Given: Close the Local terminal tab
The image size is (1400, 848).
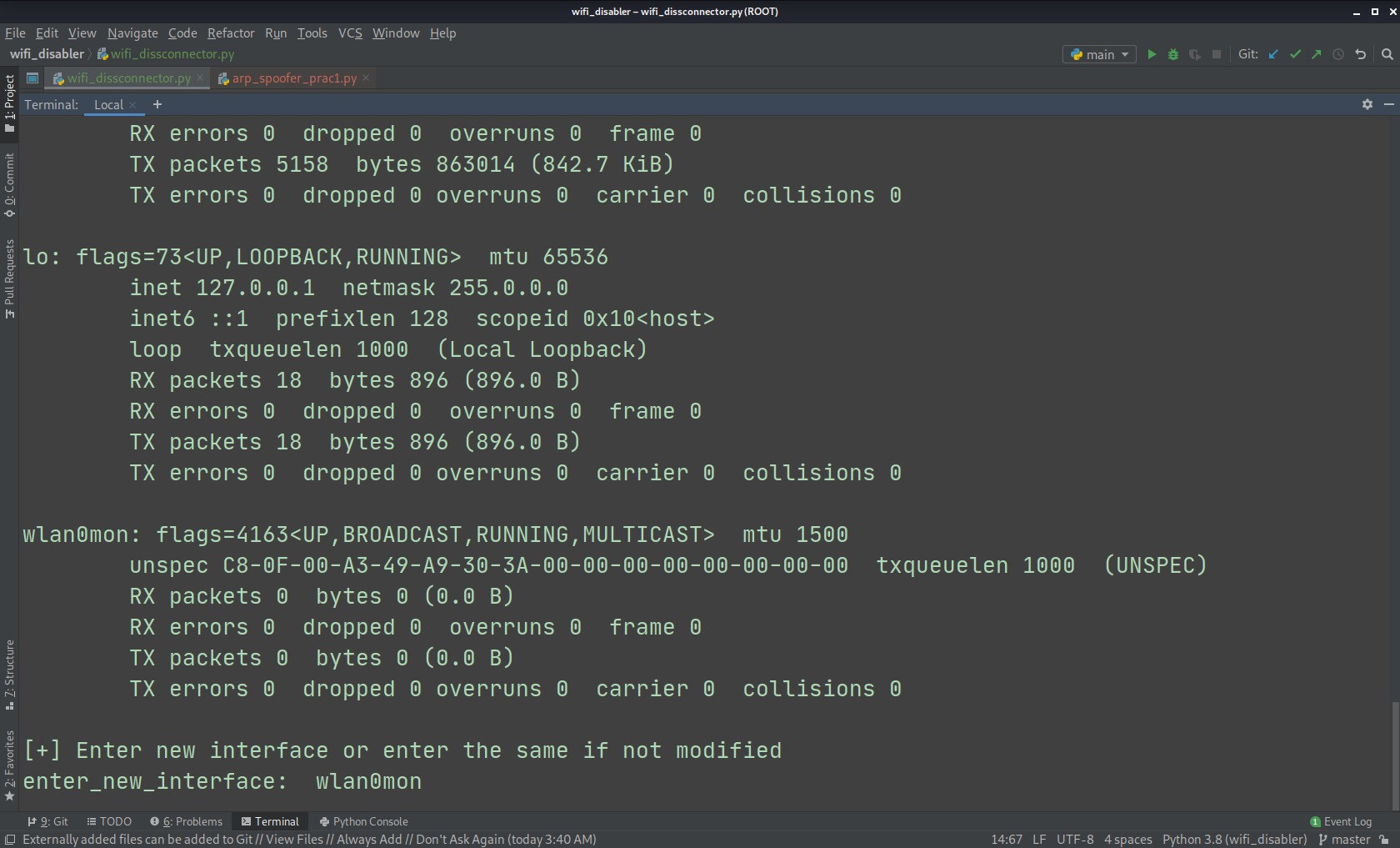Looking at the screenshot, I should click(x=132, y=105).
